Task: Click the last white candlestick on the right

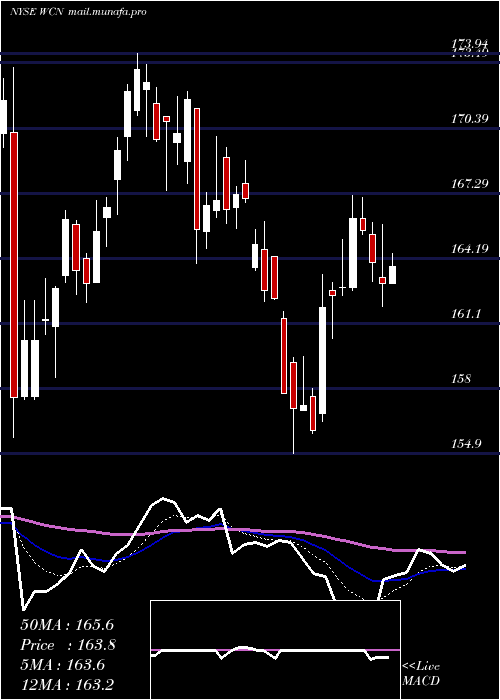Action: (392, 275)
